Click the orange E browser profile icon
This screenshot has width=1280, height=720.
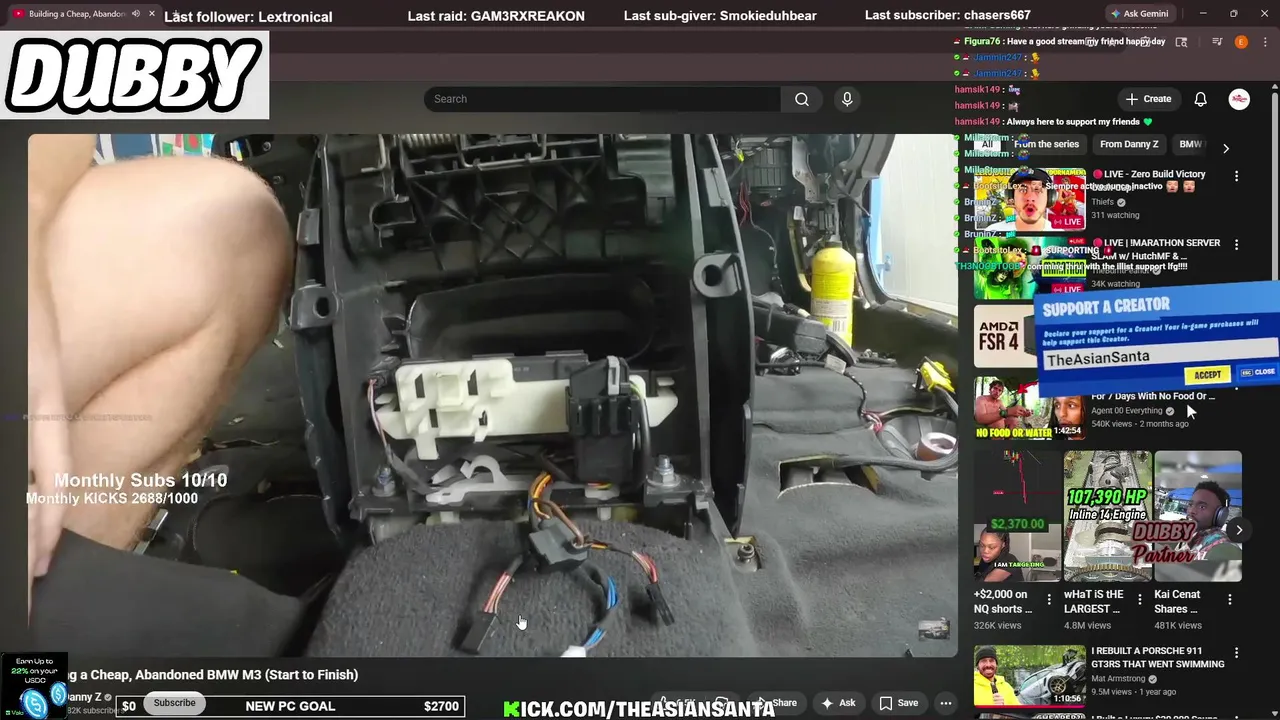[x=1241, y=42]
